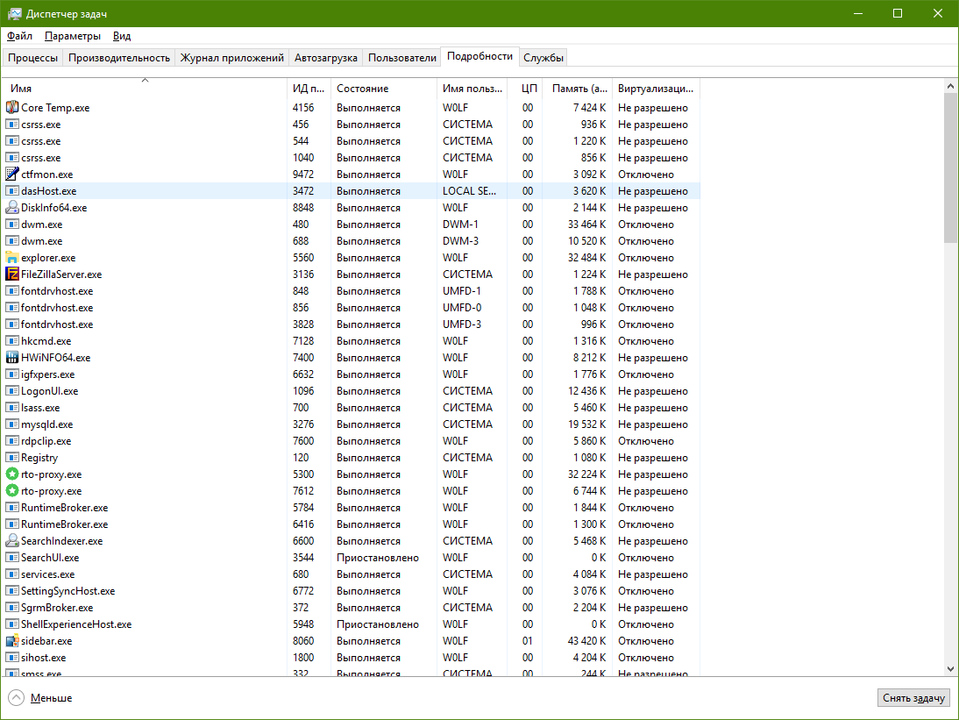Select fontdrvhost.exe with user UMFD-3
Screen dimensions: 959x720
pos(352,324)
